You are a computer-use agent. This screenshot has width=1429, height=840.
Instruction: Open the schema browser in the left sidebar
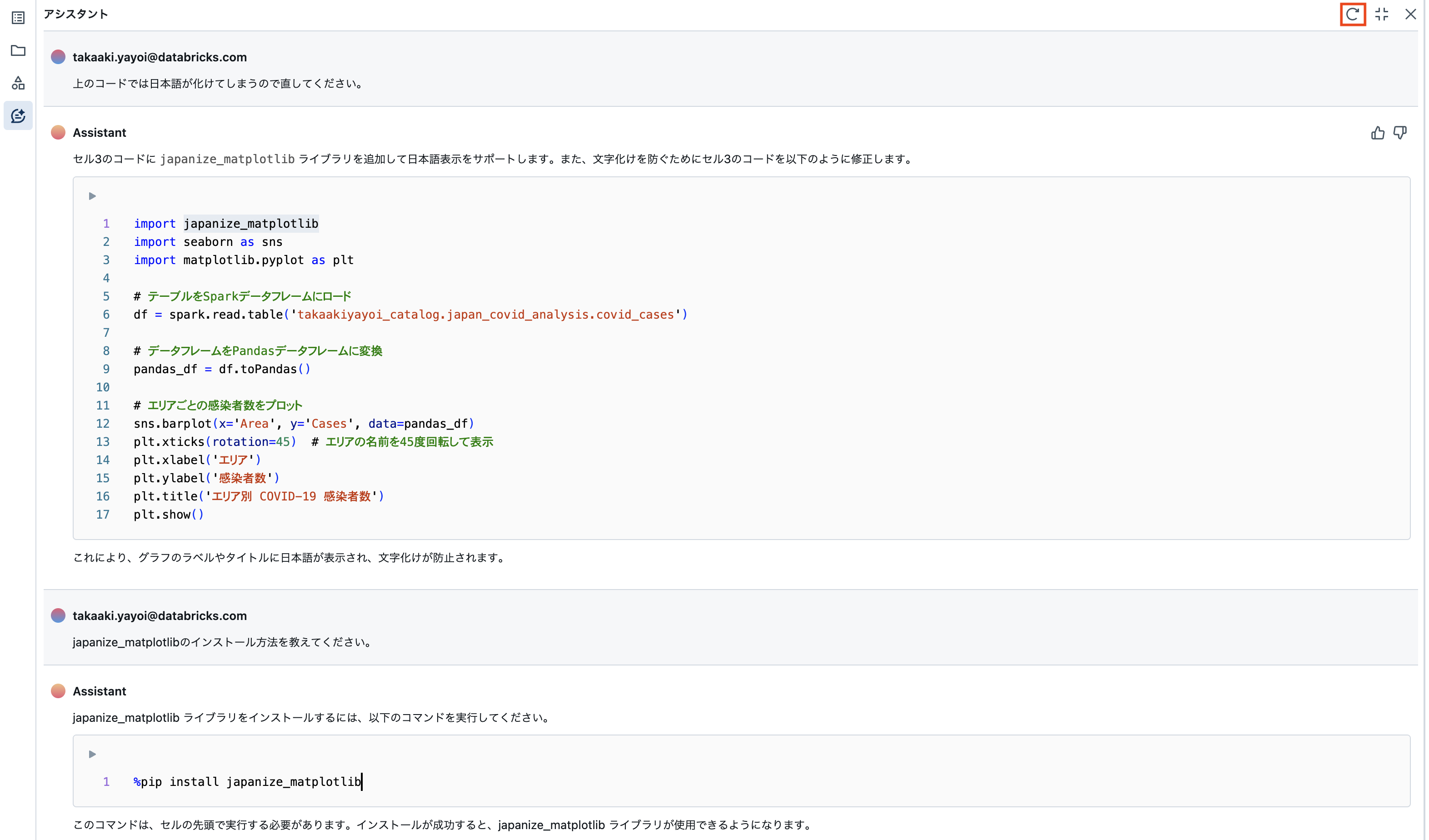tap(18, 83)
